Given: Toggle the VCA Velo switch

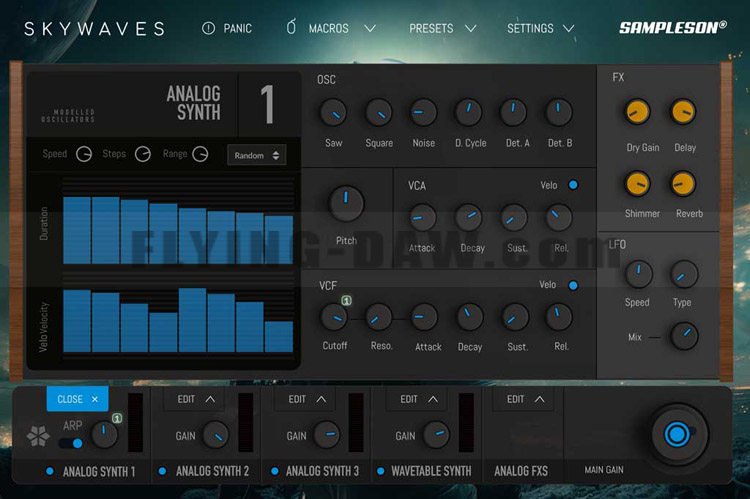Looking at the screenshot, I should click(573, 185).
